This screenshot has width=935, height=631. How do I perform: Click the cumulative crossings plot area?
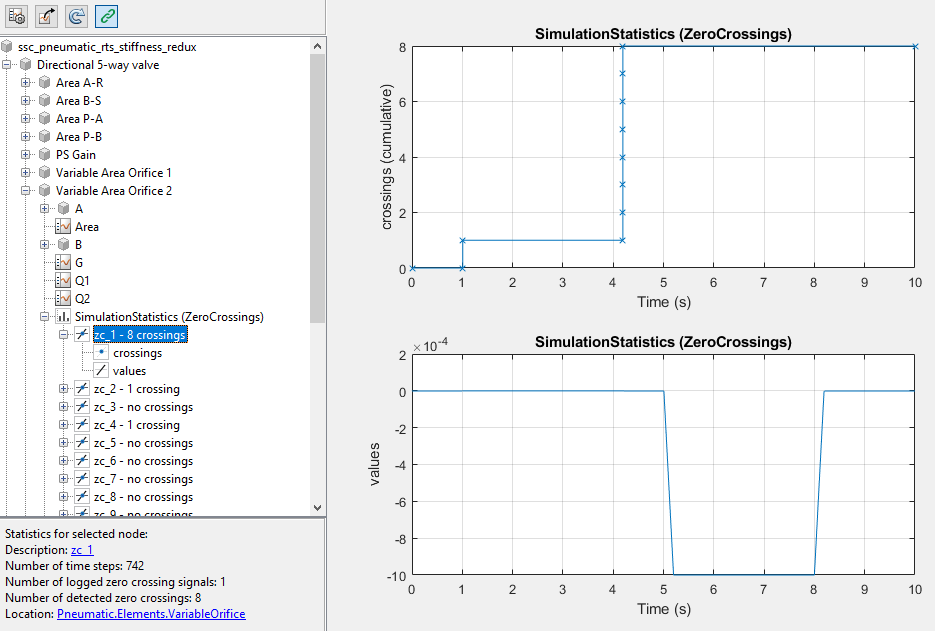click(x=663, y=157)
